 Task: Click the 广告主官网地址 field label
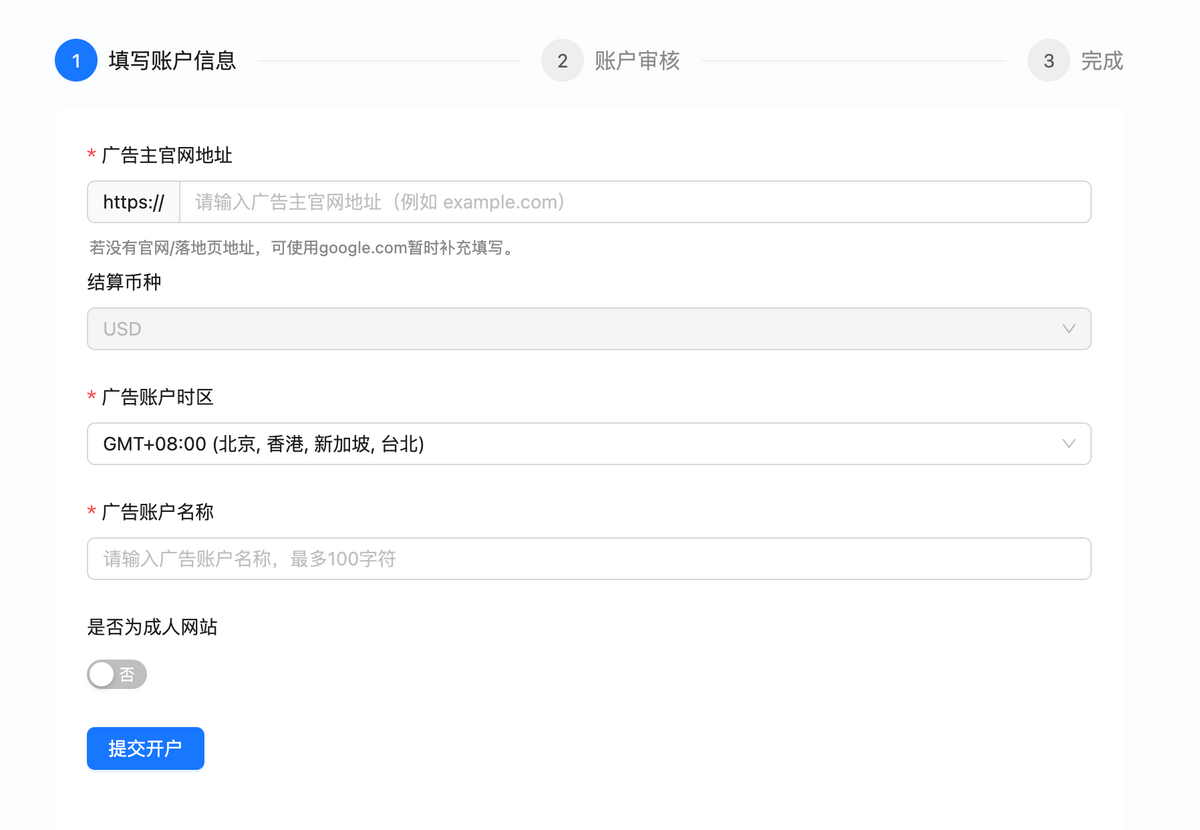pyautogui.click(x=167, y=155)
